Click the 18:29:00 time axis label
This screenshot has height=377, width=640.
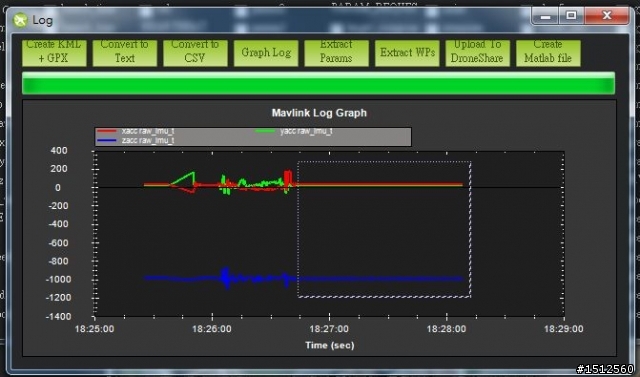[564, 329]
